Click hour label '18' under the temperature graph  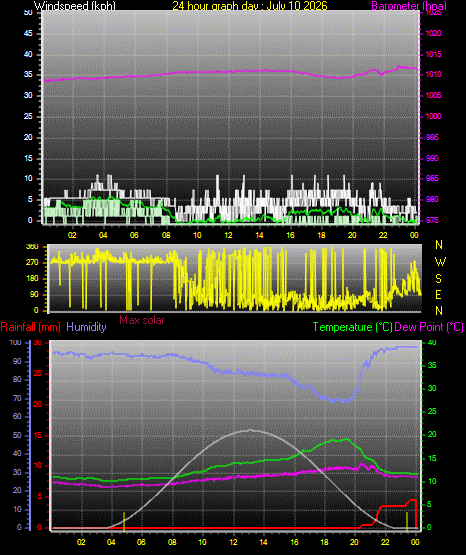click(x=324, y=542)
